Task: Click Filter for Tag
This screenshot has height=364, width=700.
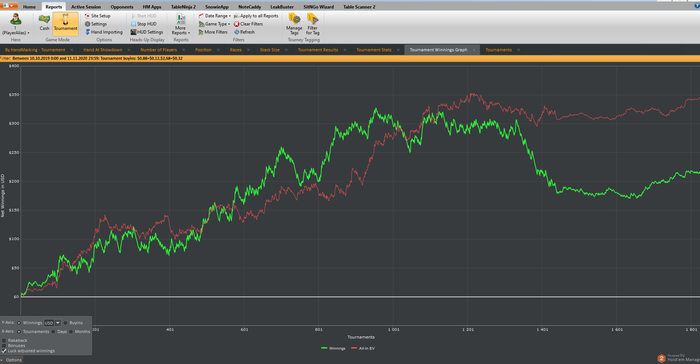Action: point(312,24)
